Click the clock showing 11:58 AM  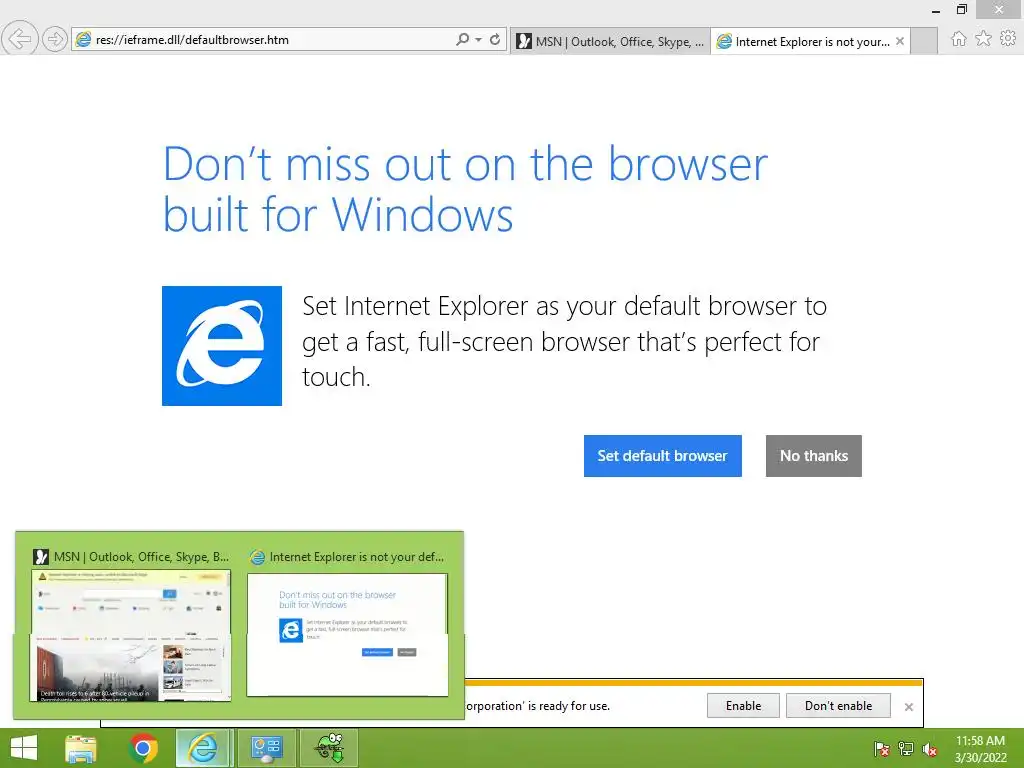tap(980, 741)
